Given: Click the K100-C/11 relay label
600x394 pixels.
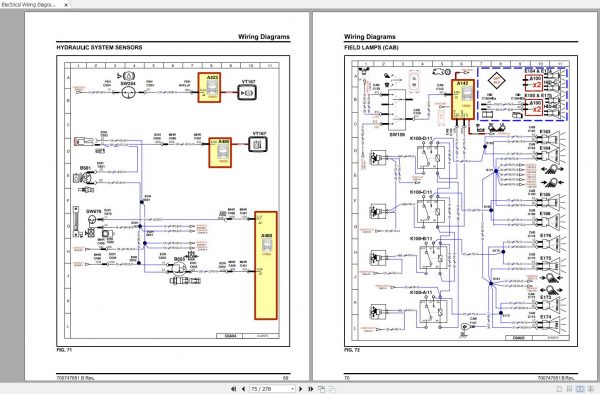Looking at the screenshot, I should 421,192.
